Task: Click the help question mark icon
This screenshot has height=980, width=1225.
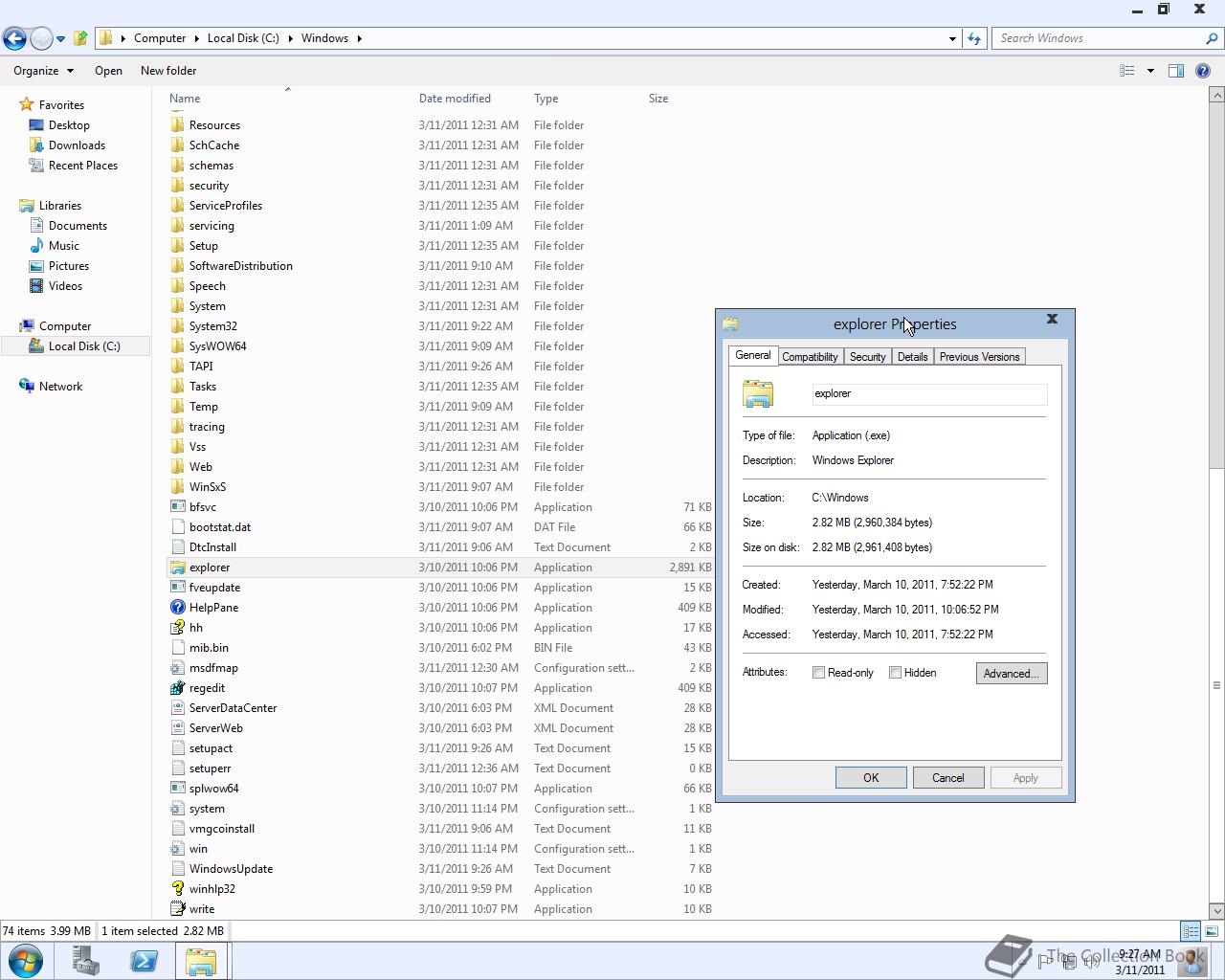Action: pos(1203,71)
